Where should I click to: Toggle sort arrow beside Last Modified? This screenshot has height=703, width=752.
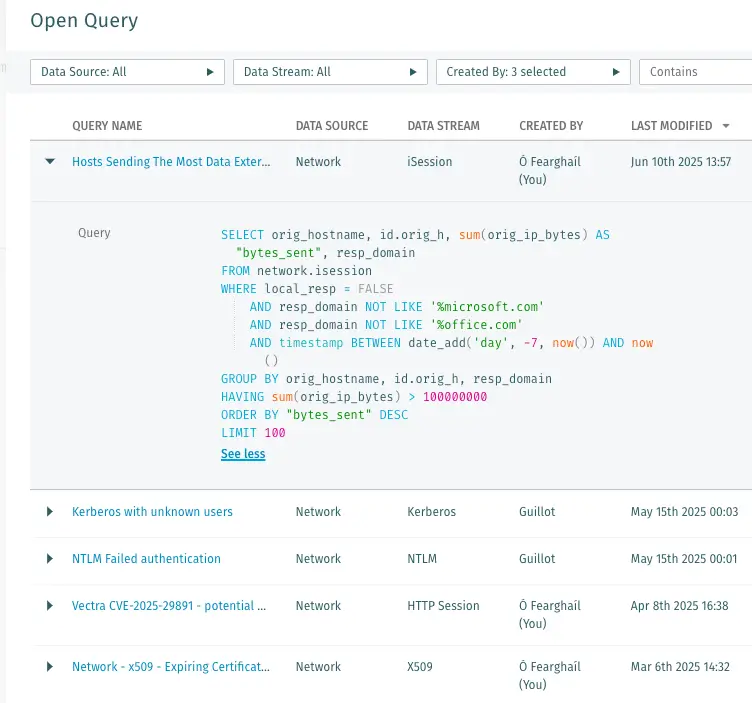[x=726, y=126]
